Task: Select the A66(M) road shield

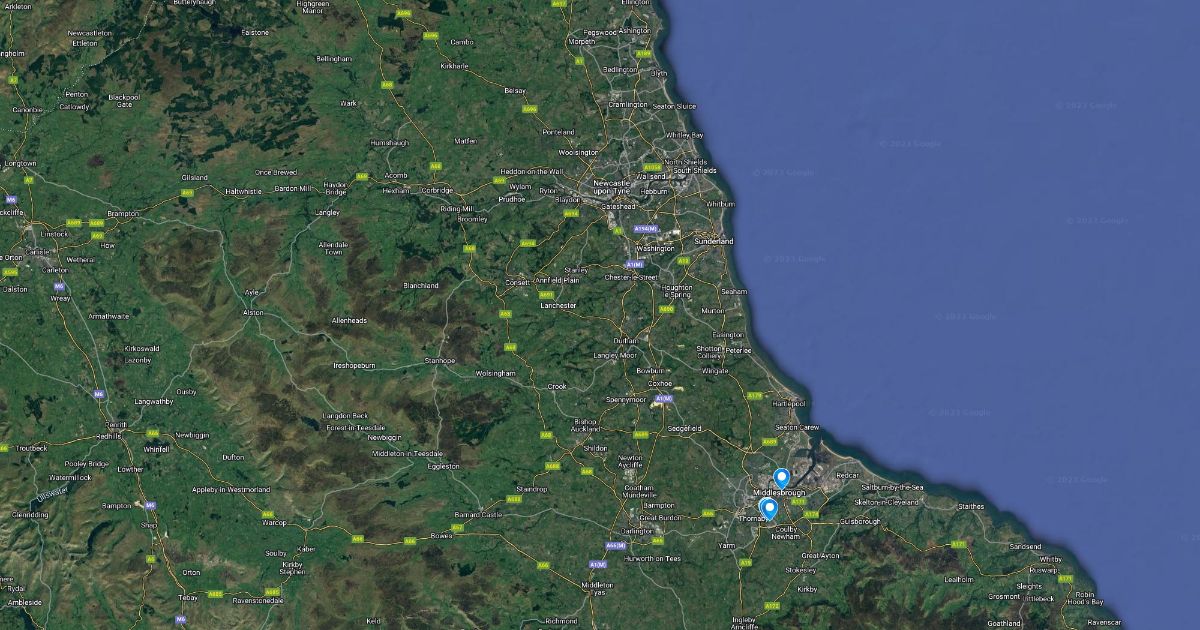Action: (615, 545)
